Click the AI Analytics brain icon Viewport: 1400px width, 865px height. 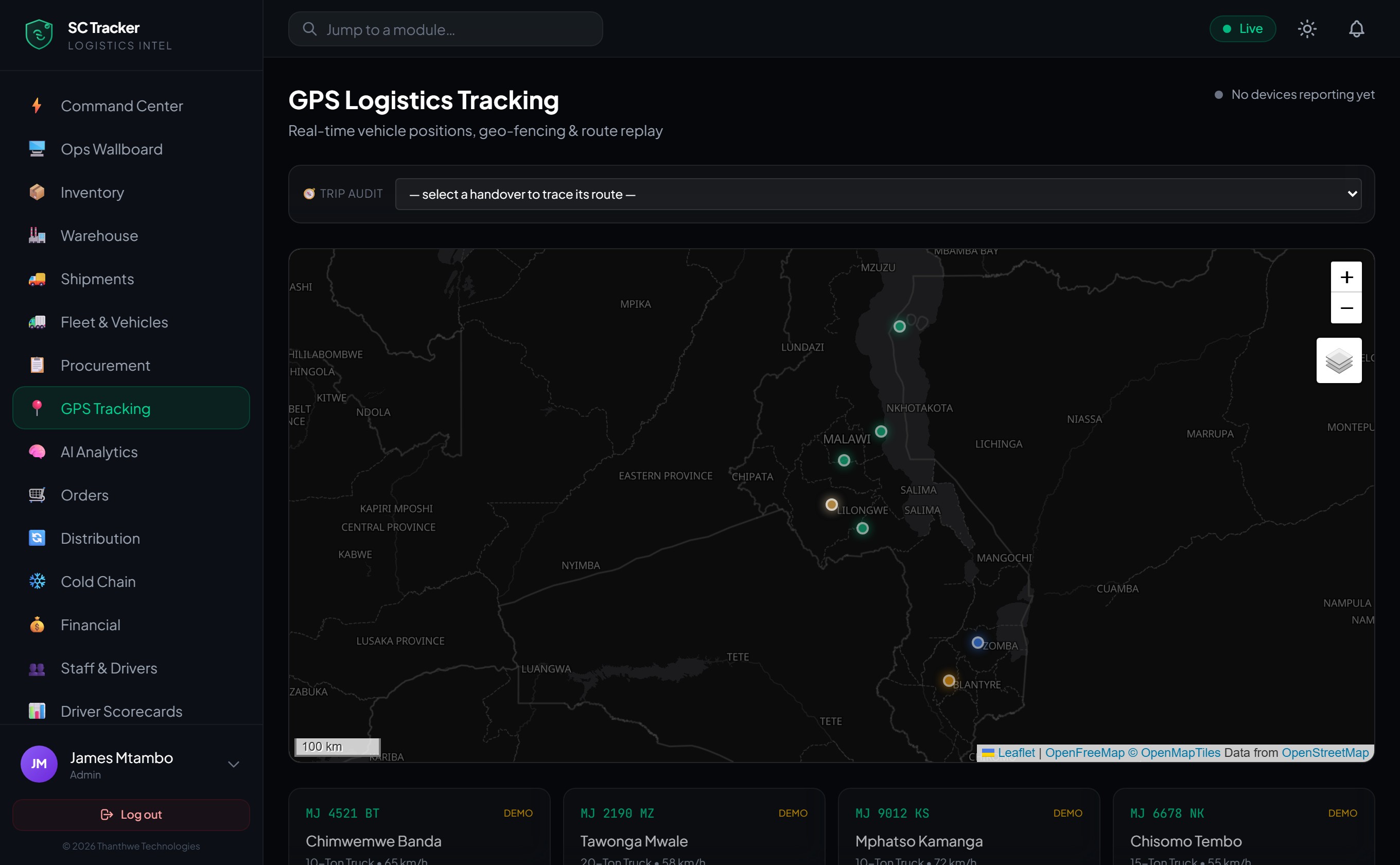tap(37, 452)
